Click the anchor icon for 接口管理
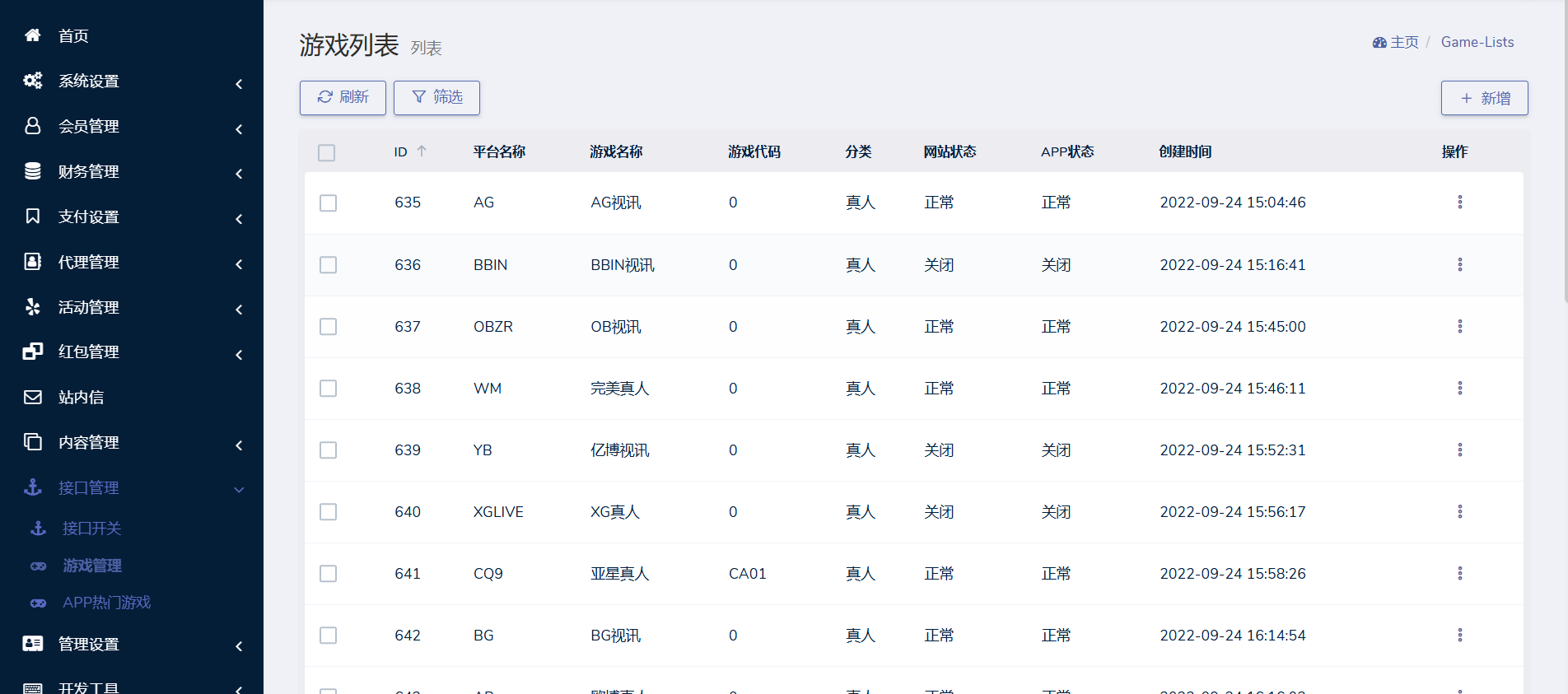This screenshot has width=1568, height=694. pyautogui.click(x=33, y=487)
